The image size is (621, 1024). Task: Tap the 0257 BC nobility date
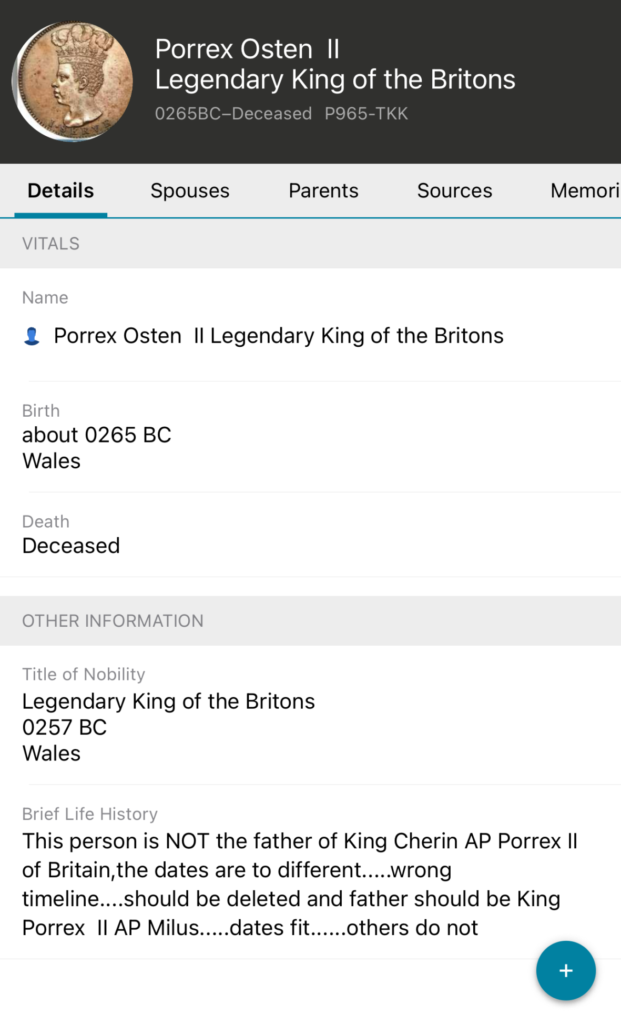point(64,728)
